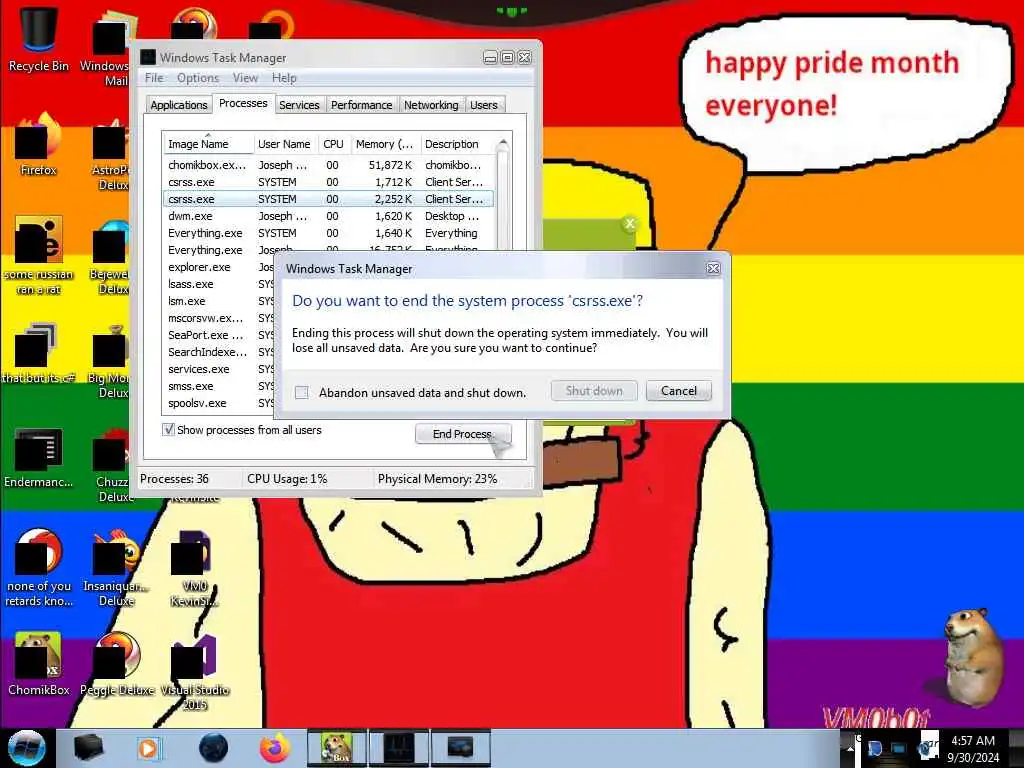
Task: Switch to the Services tab
Action: (299, 105)
